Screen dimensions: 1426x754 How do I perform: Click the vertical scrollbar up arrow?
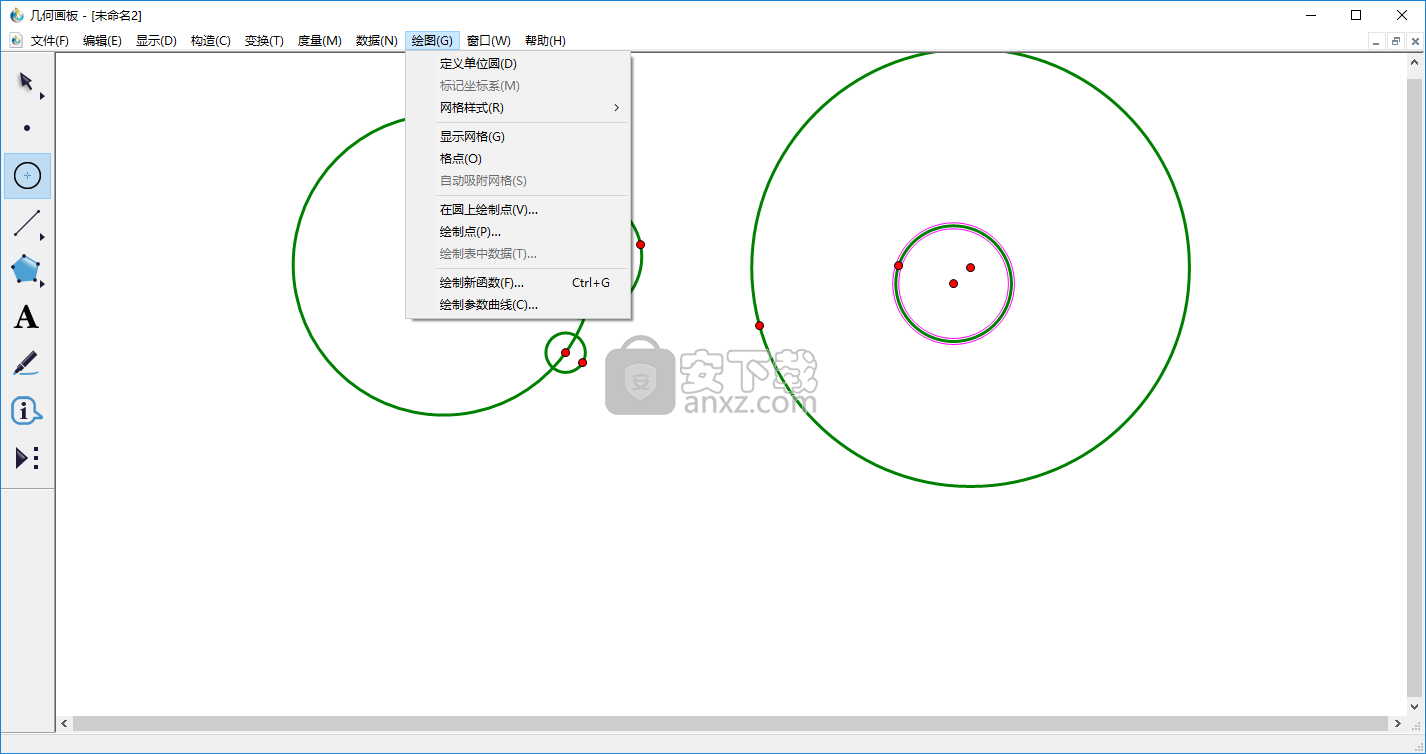(1414, 62)
